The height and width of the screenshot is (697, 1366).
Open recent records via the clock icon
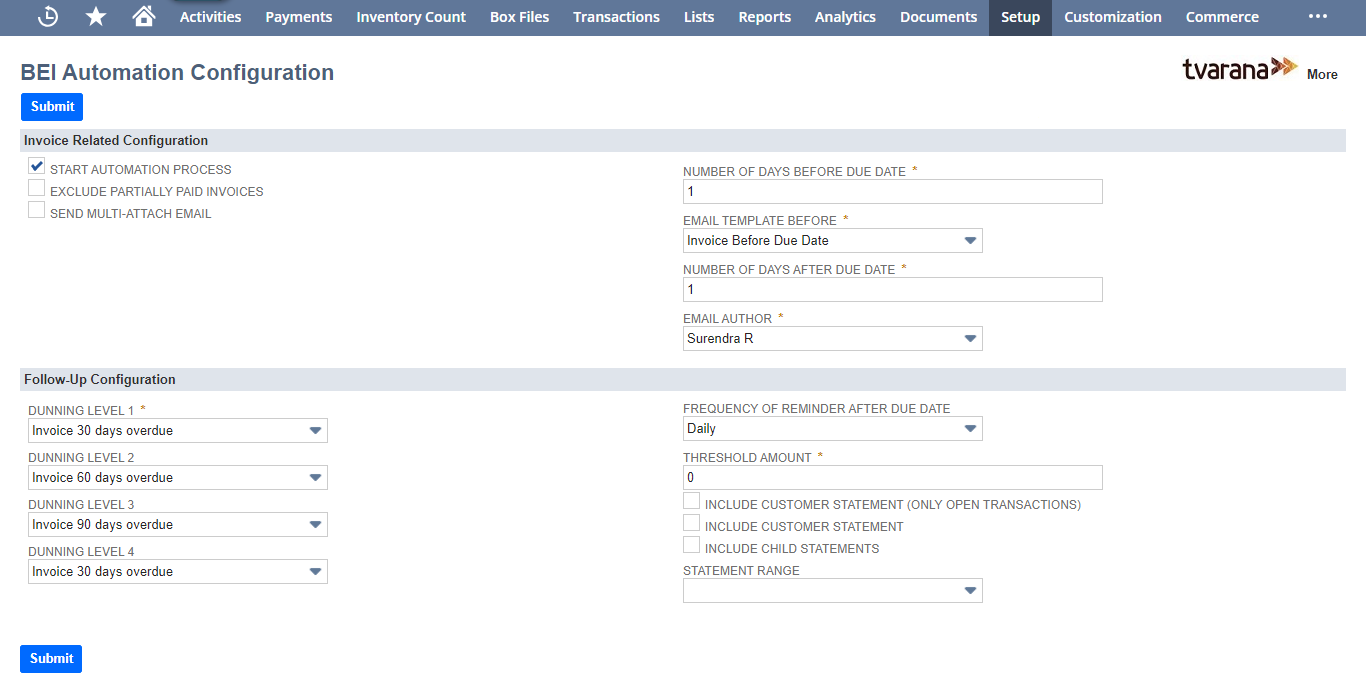(47, 17)
